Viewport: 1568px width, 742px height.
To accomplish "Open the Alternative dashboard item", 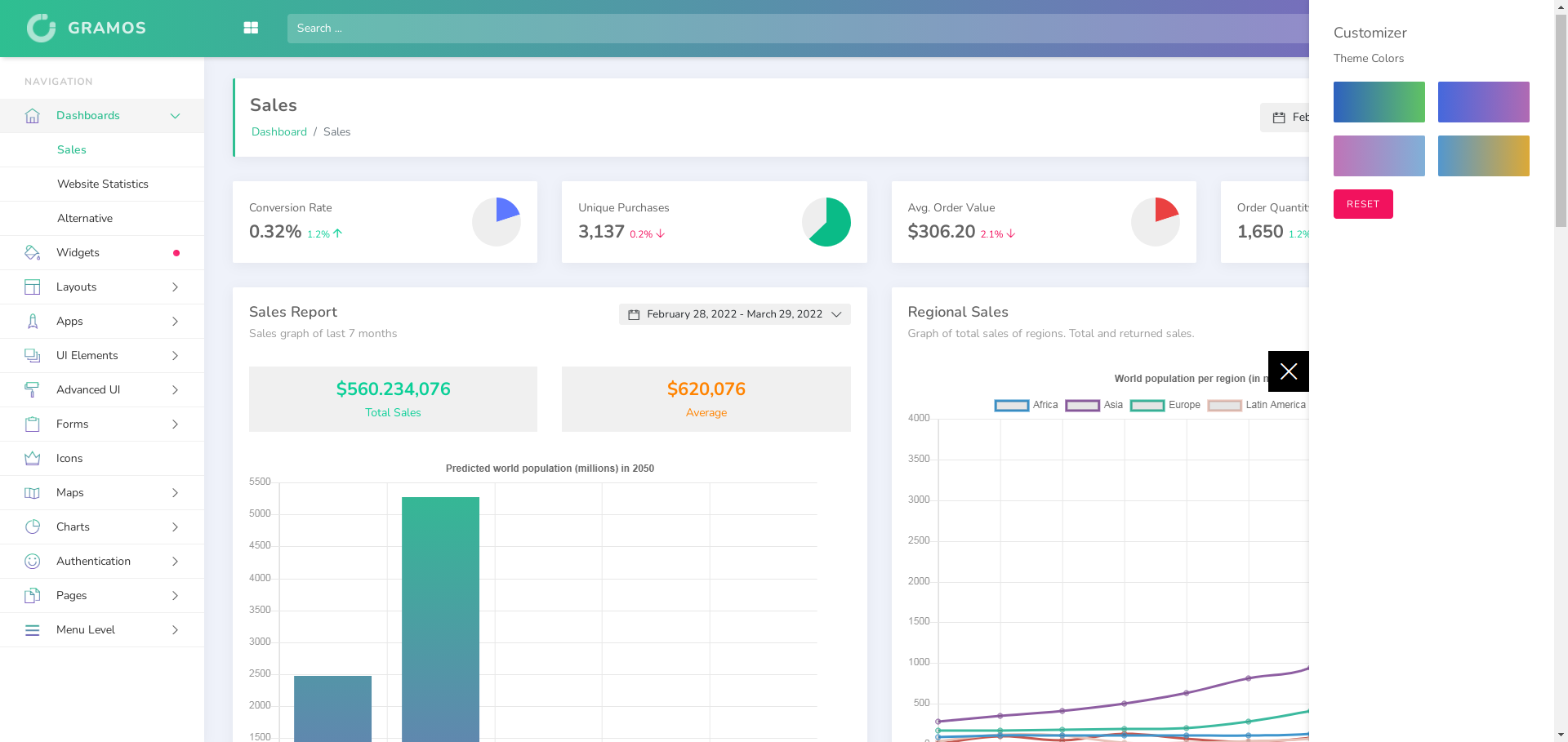I will click(102, 219).
